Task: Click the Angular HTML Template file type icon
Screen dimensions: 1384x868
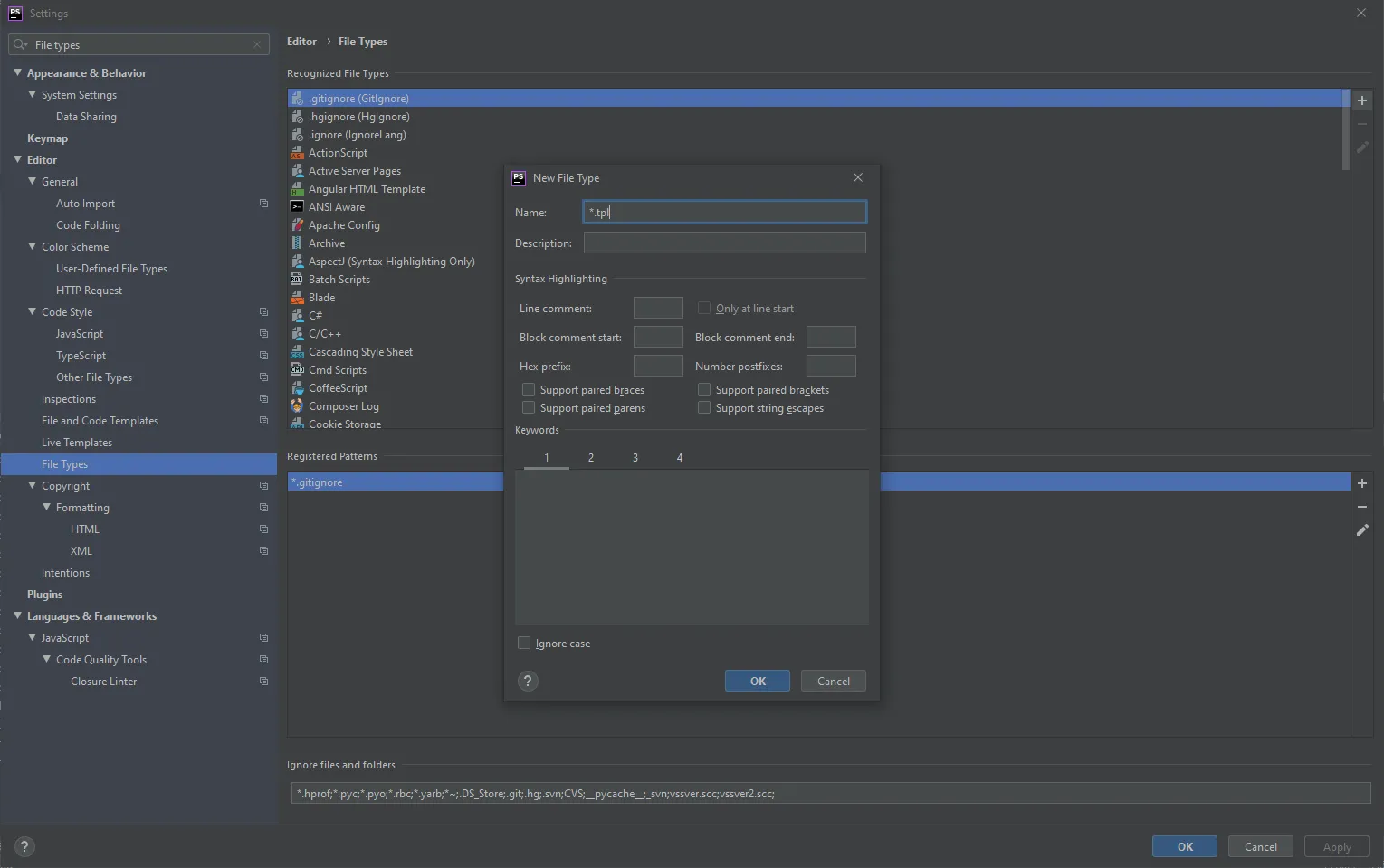Action: click(297, 189)
